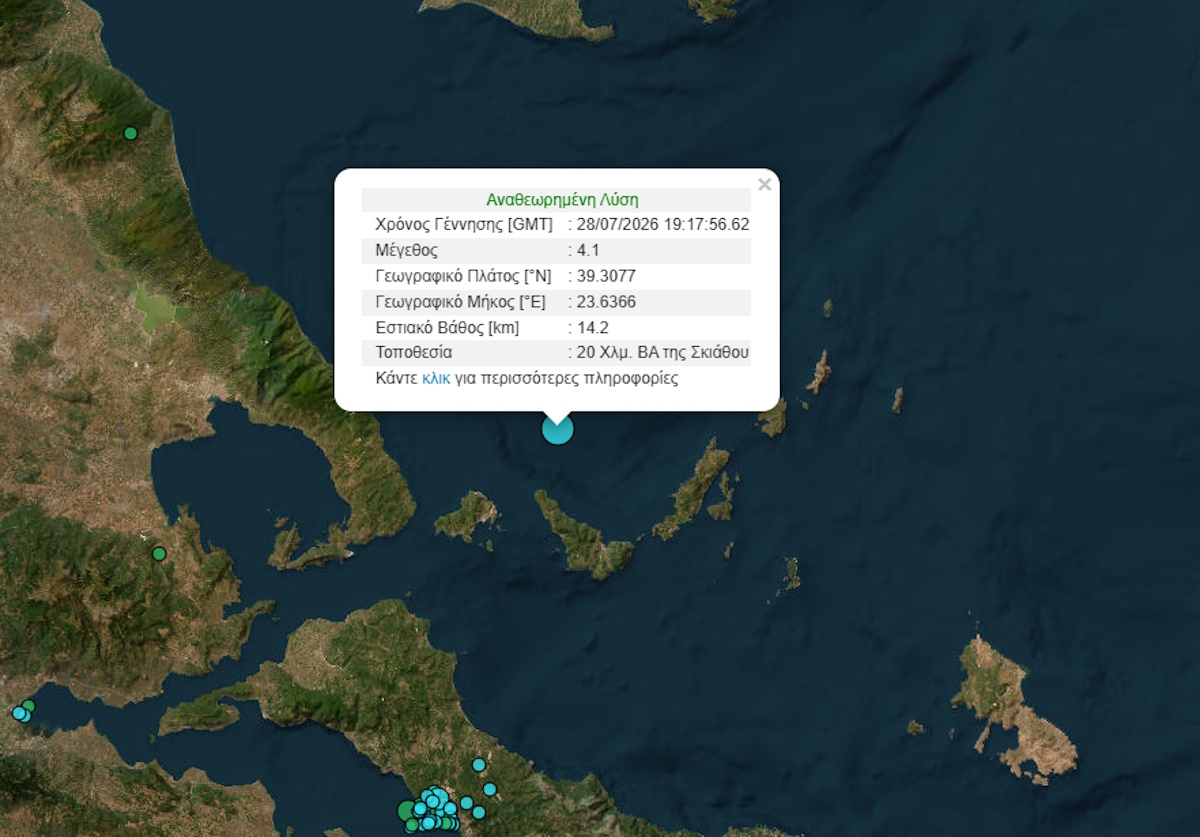Click the Χρόνος Γέννησης timestamp row
Screen dimensions: 1200x837
tap(556, 224)
